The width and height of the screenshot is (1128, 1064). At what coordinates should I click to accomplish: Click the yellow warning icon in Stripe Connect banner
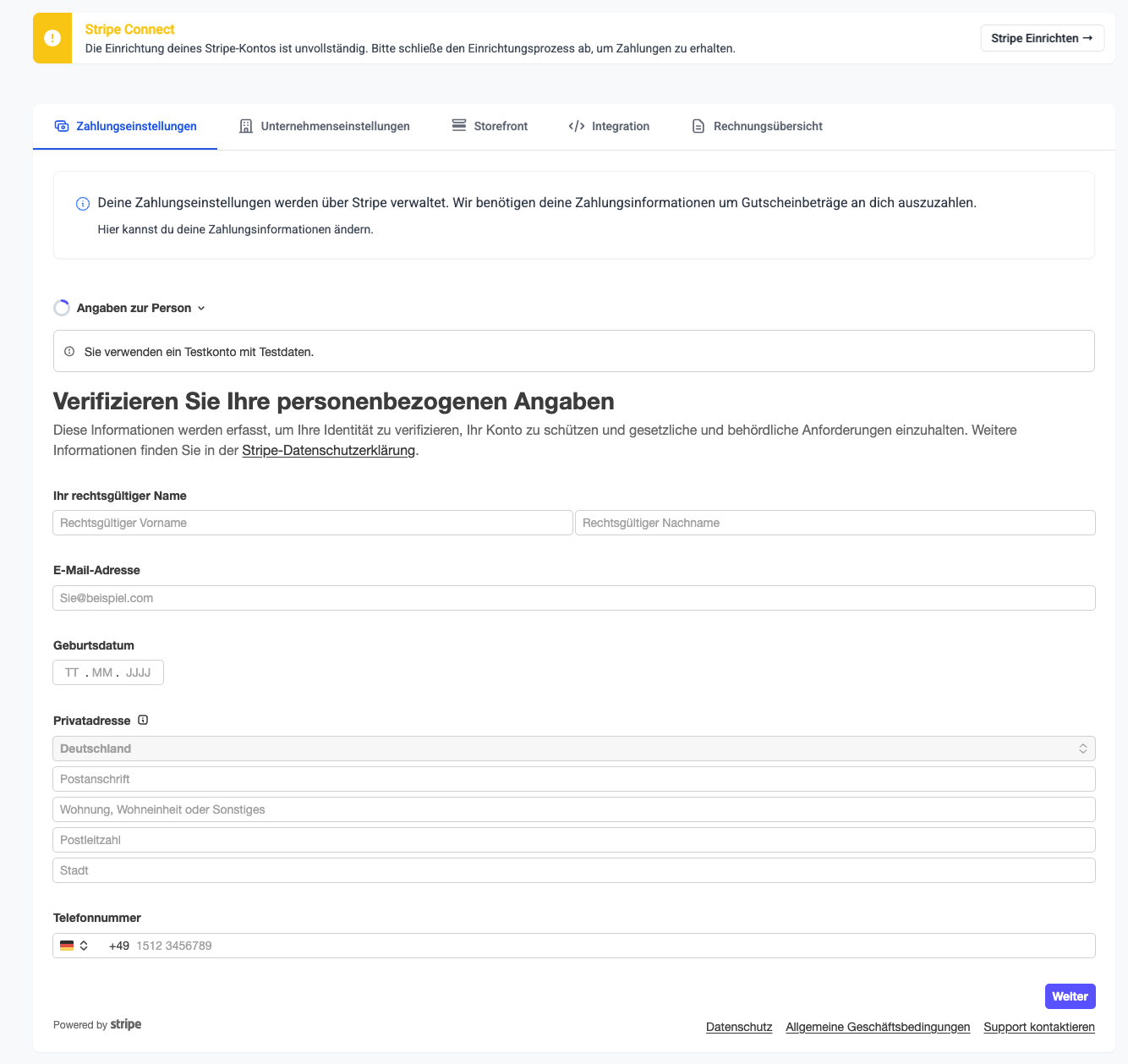(x=52, y=38)
